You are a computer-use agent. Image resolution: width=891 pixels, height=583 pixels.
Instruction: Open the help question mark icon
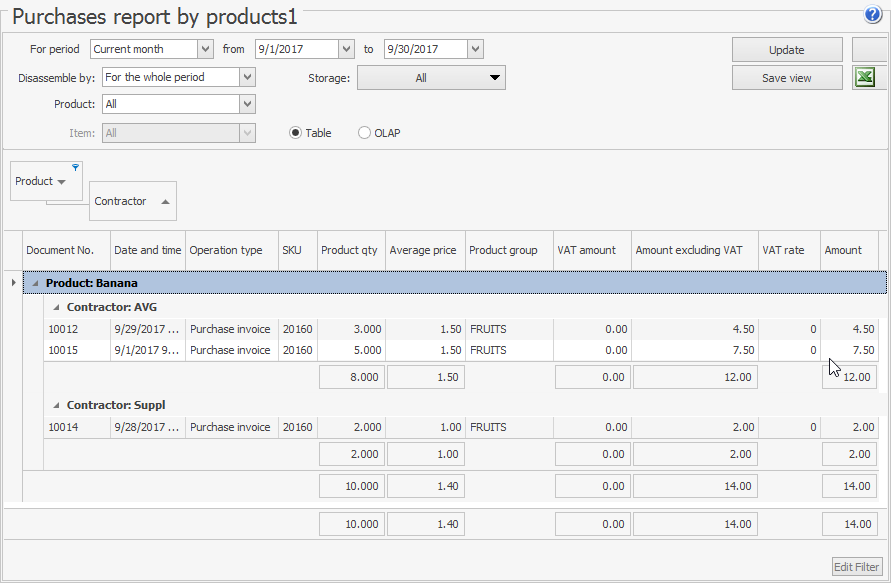[x=873, y=15]
